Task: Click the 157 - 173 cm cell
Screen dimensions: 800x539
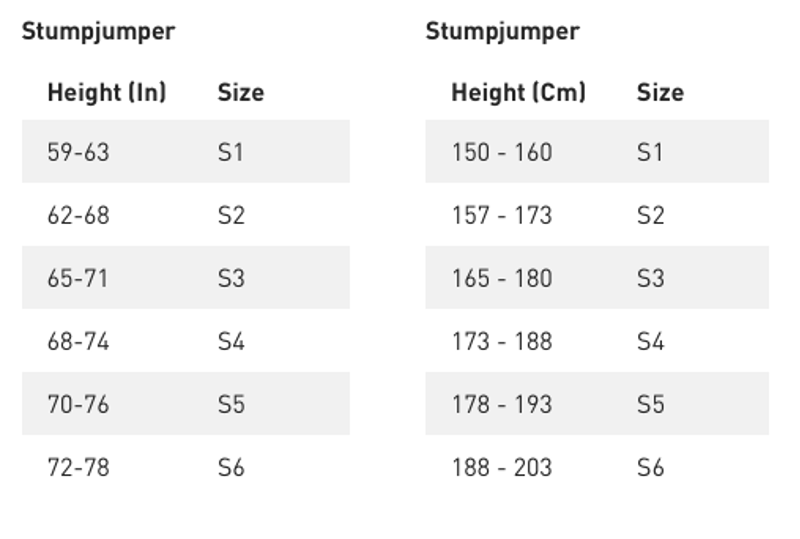Action: click(x=501, y=215)
